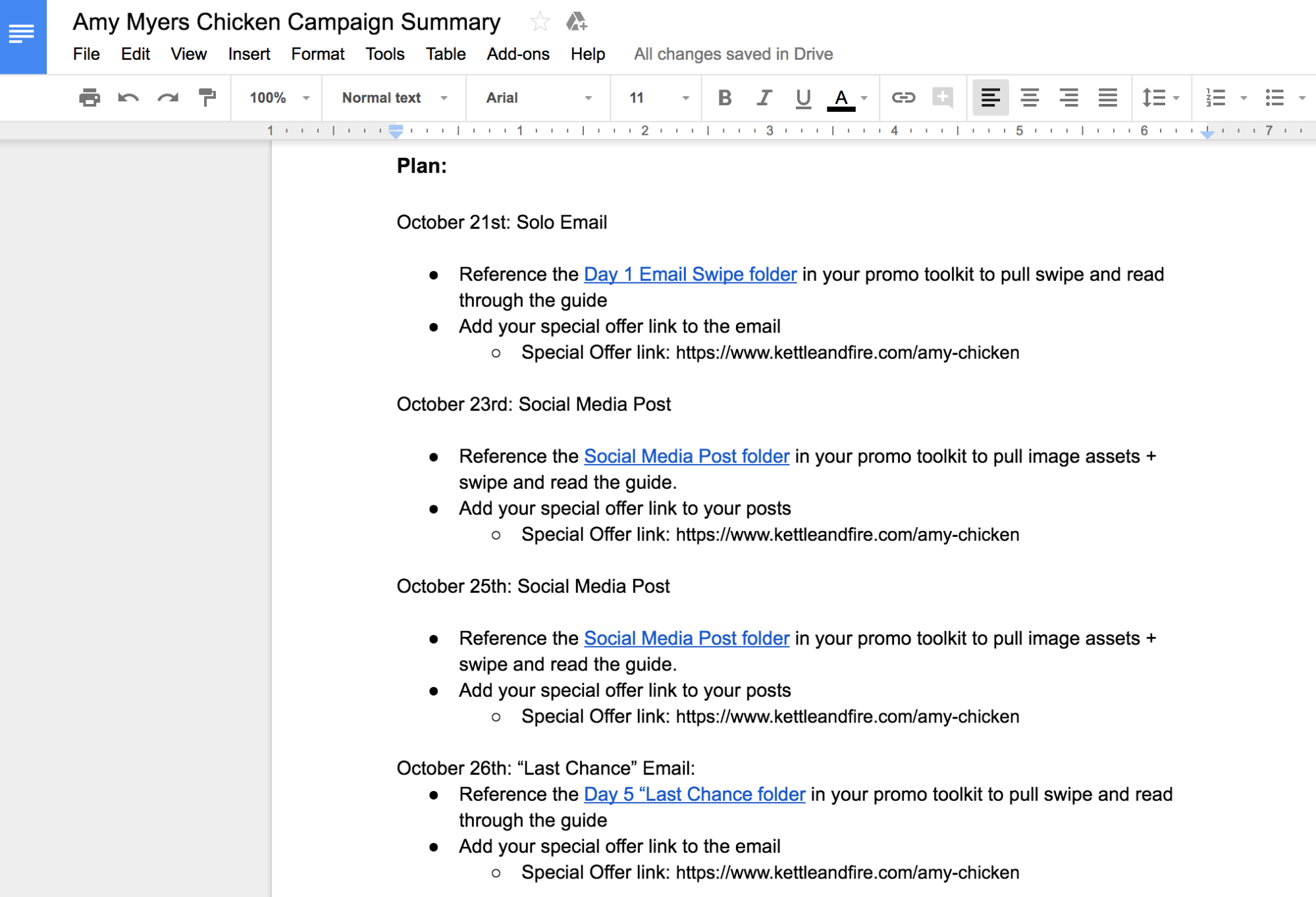This screenshot has height=897, width=1316.
Task: Open the font size dropdown
Action: click(x=658, y=97)
